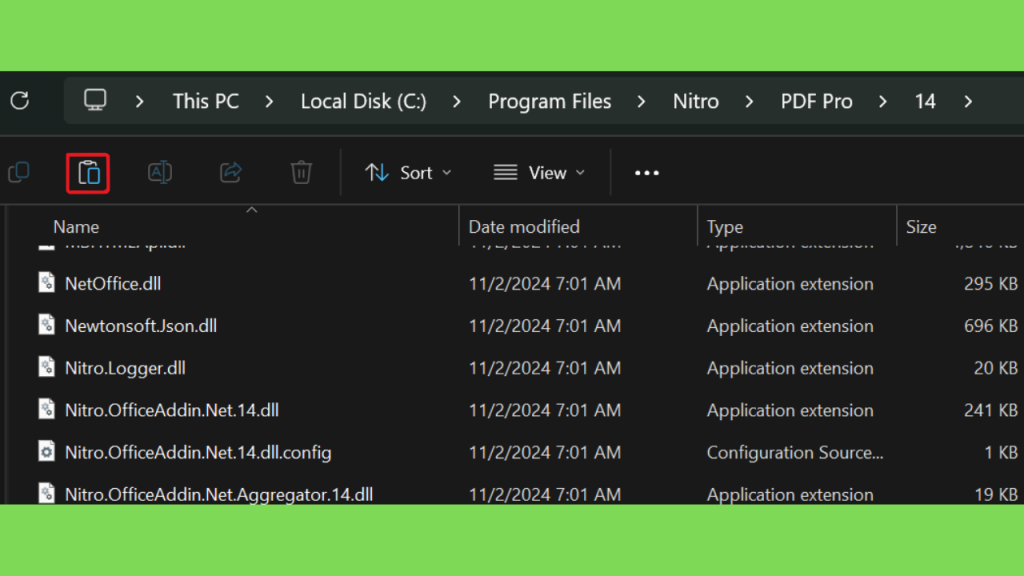
Task: Navigate to the PDF Pro breadcrumb
Action: coord(816,101)
